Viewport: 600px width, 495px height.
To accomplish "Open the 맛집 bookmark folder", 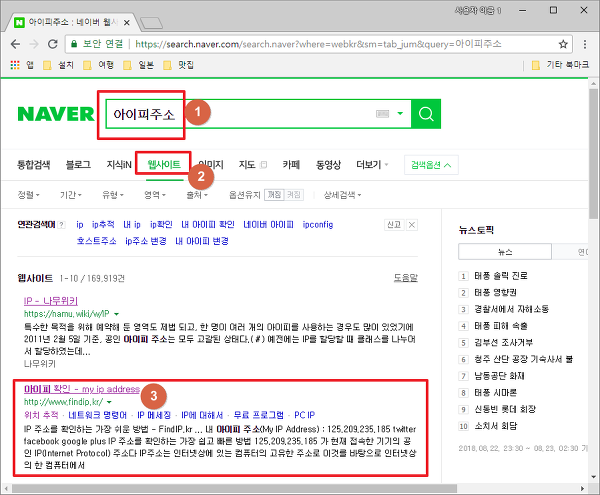I will 179,65.
